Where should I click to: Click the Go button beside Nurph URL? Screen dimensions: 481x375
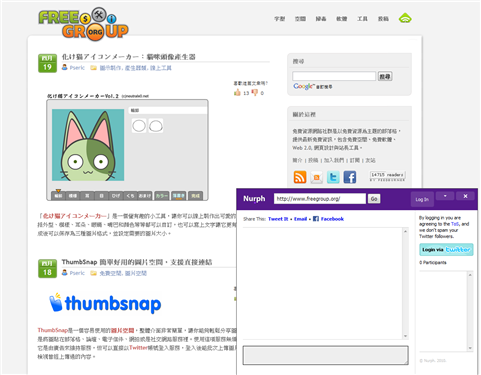tap(374, 199)
